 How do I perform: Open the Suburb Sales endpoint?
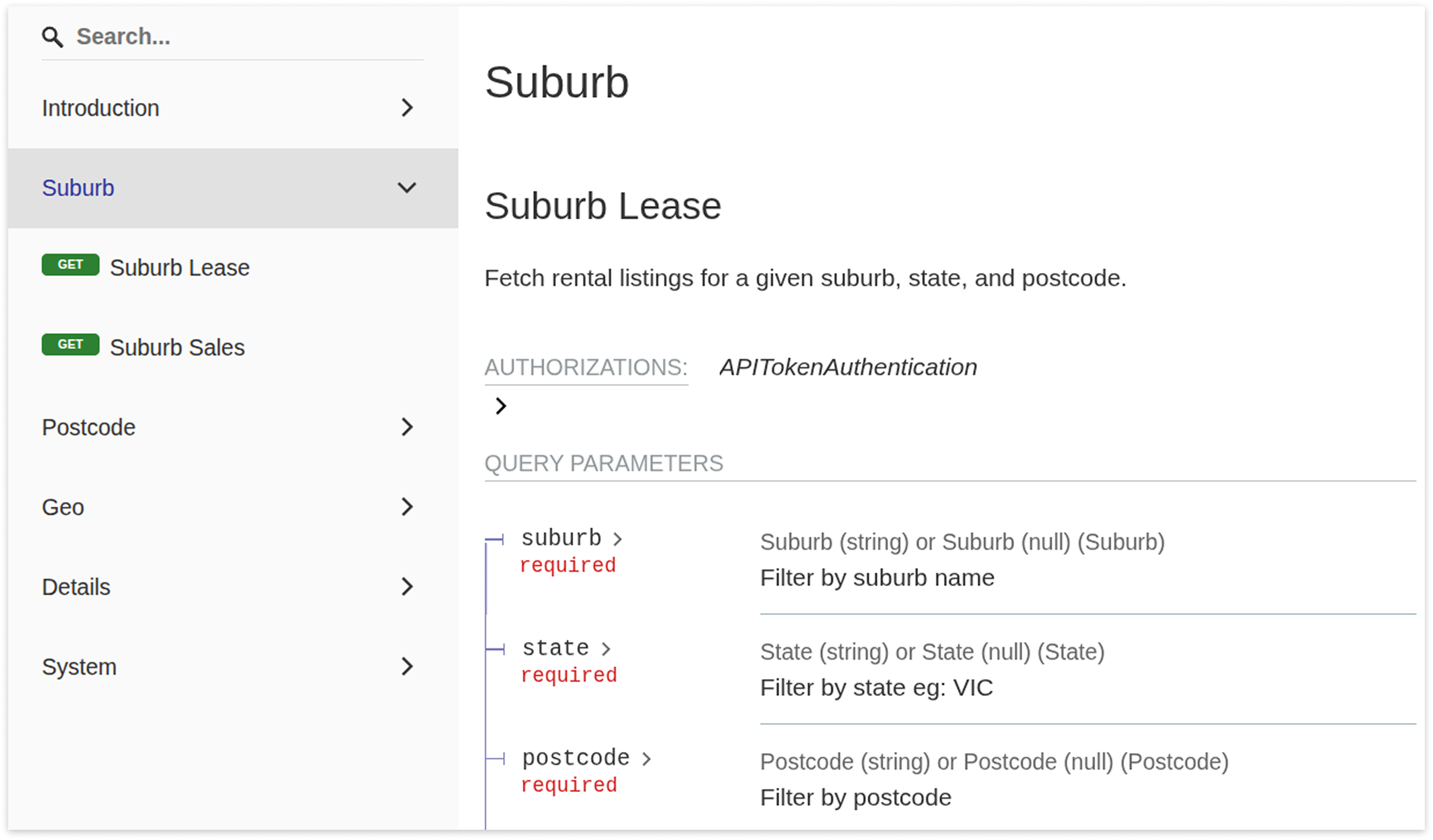(177, 347)
